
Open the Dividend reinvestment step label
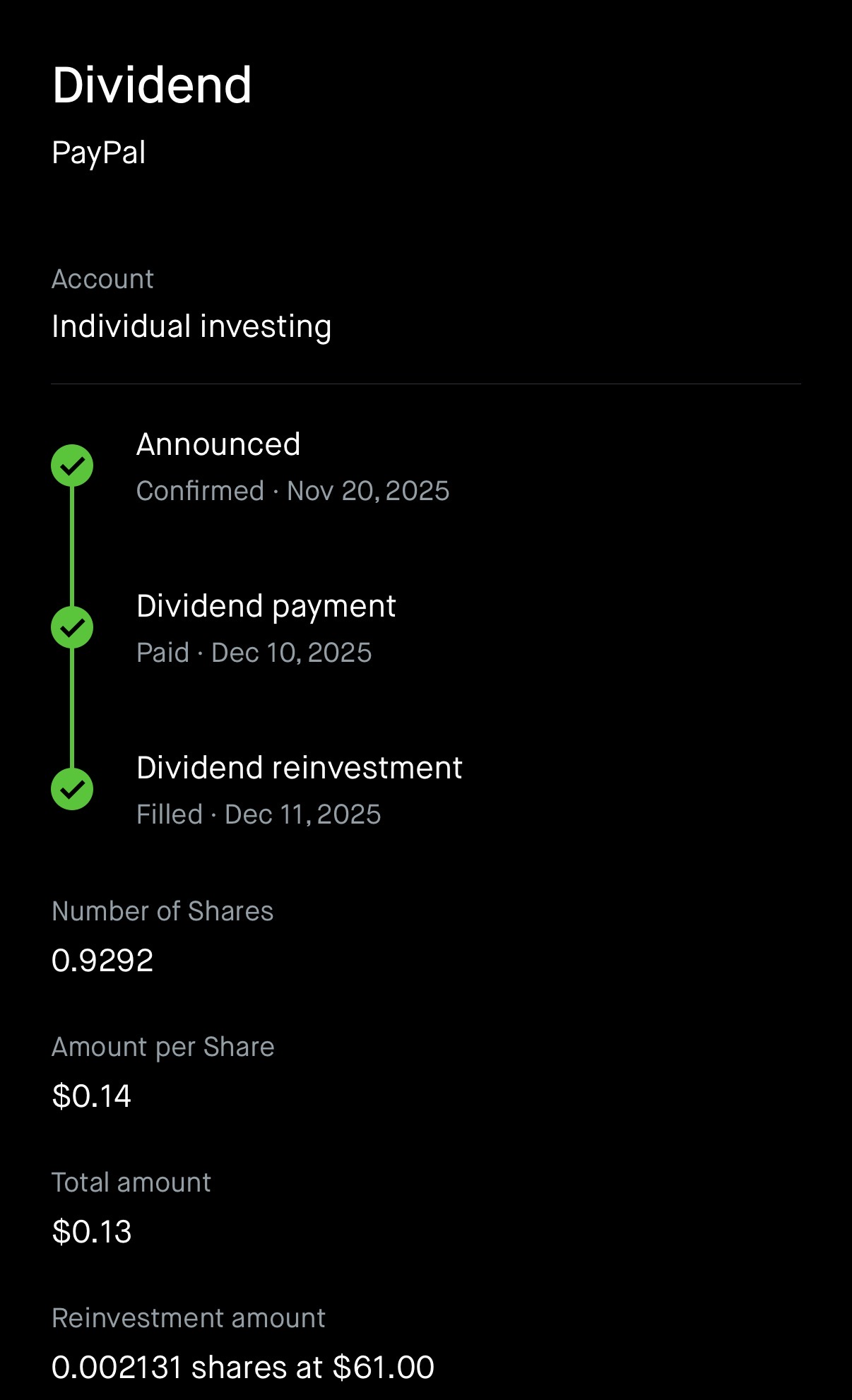[x=299, y=768]
